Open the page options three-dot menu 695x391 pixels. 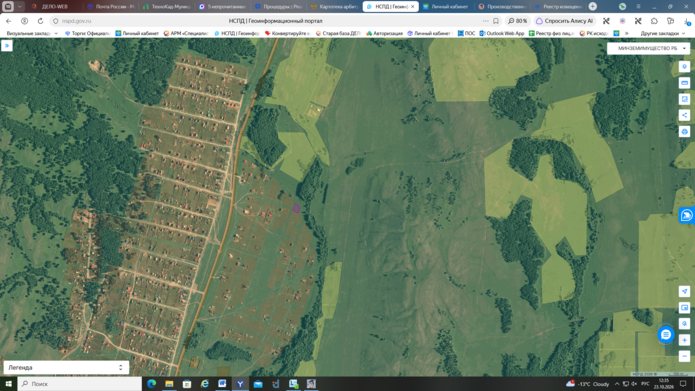(486, 21)
